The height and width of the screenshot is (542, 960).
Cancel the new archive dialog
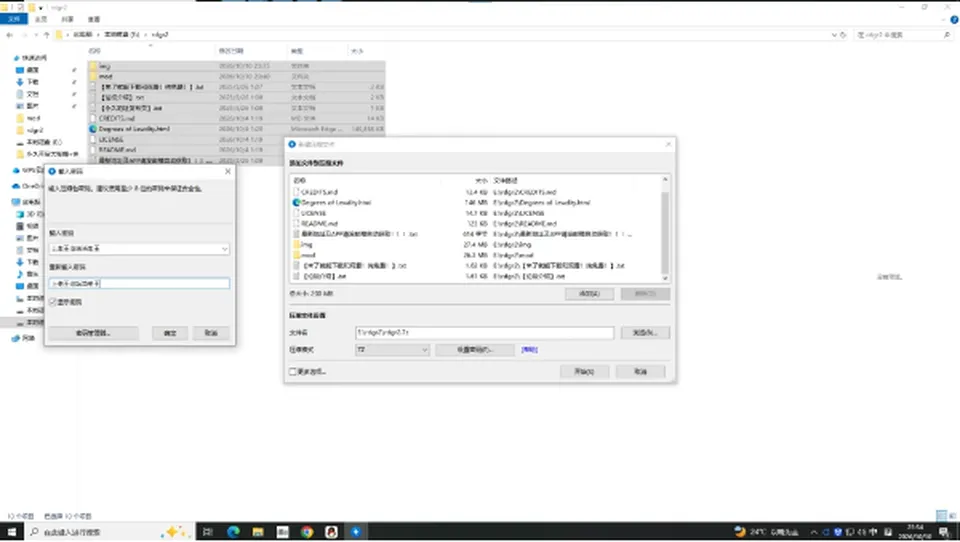(x=640, y=371)
